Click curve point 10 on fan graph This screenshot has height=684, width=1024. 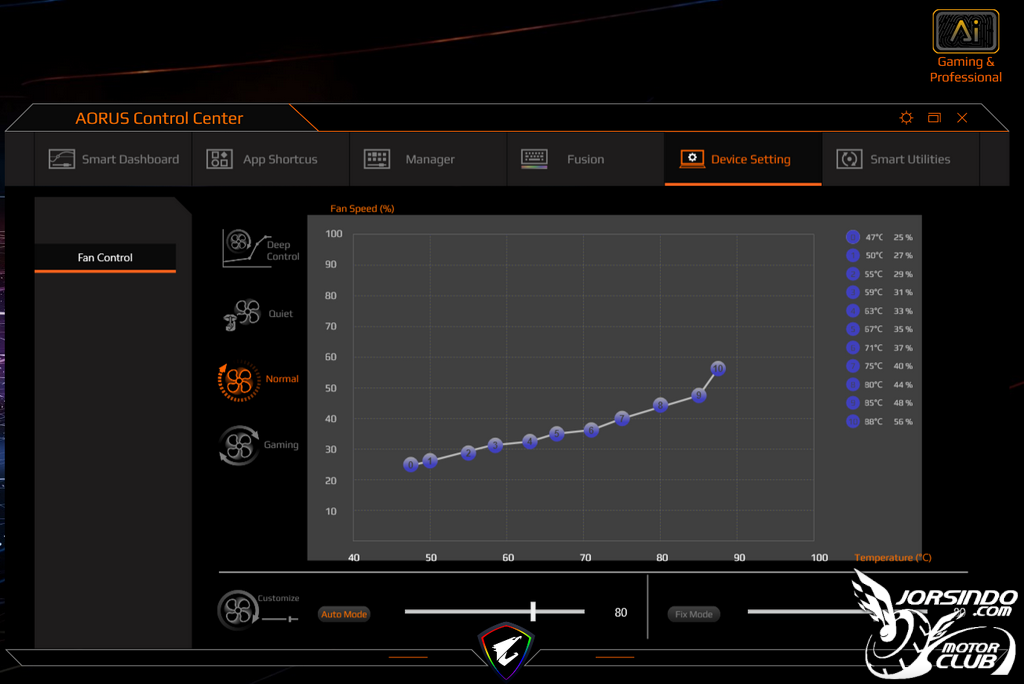click(718, 368)
